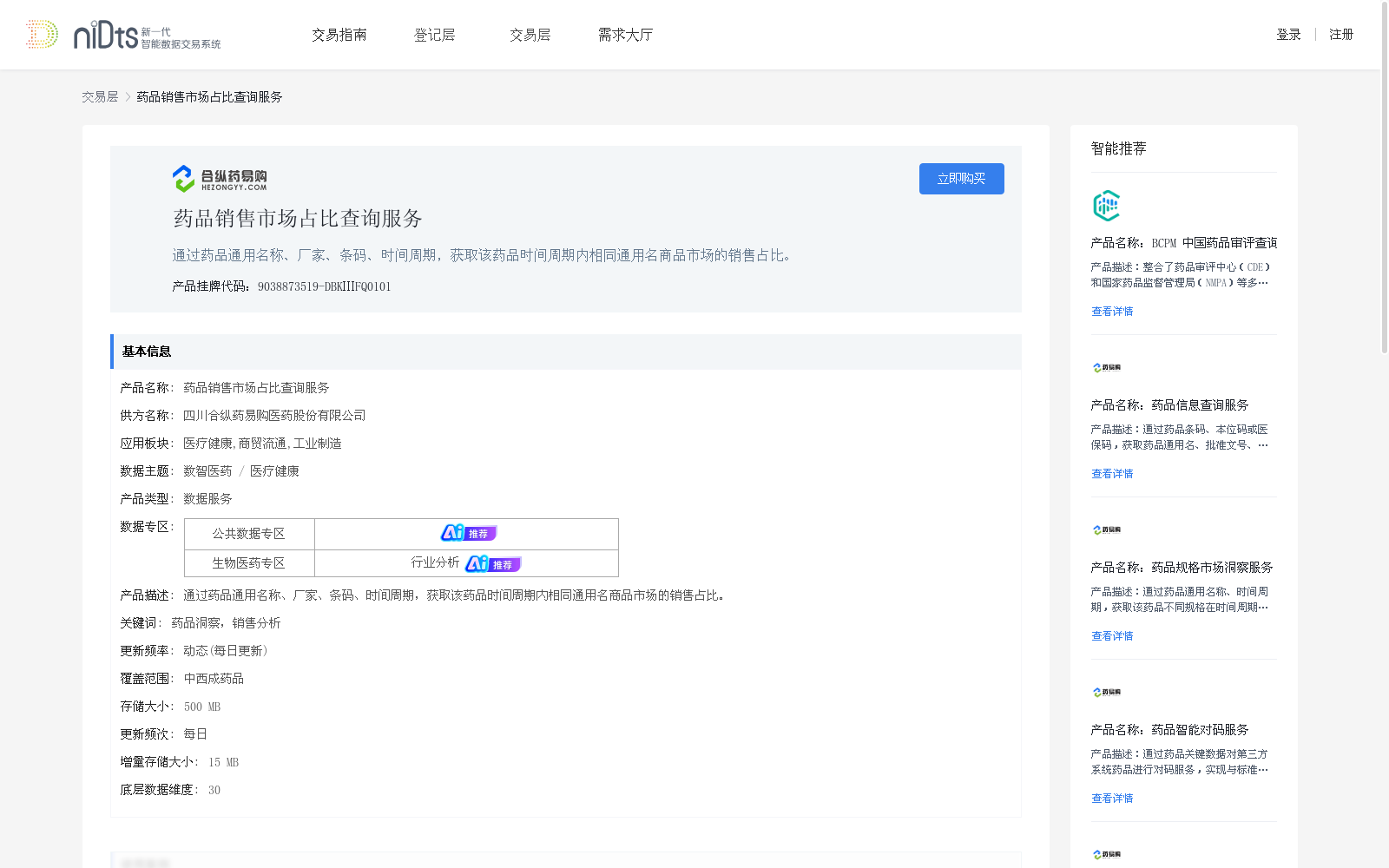Click the 登录 link
This screenshot has width=1389, height=868.
pyautogui.click(x=1288, y=35)
